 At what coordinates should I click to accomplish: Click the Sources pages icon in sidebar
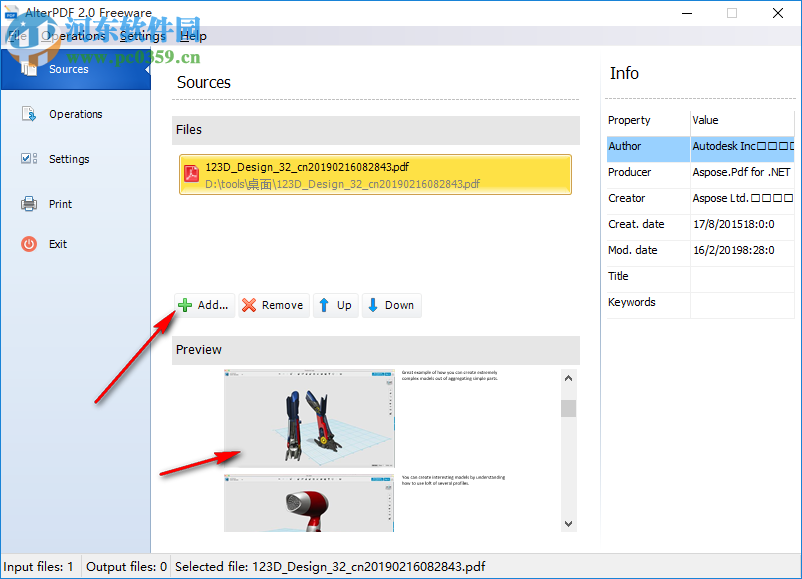point(29,69)
